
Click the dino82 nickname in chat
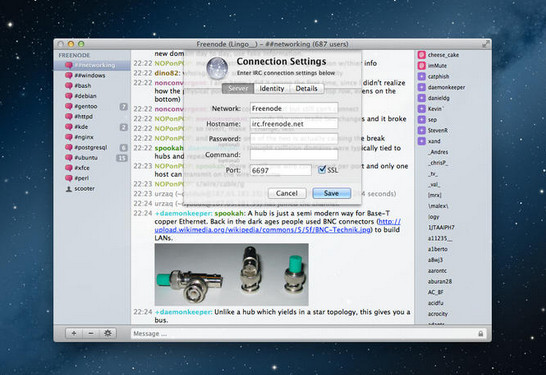[x=167, y=73]
